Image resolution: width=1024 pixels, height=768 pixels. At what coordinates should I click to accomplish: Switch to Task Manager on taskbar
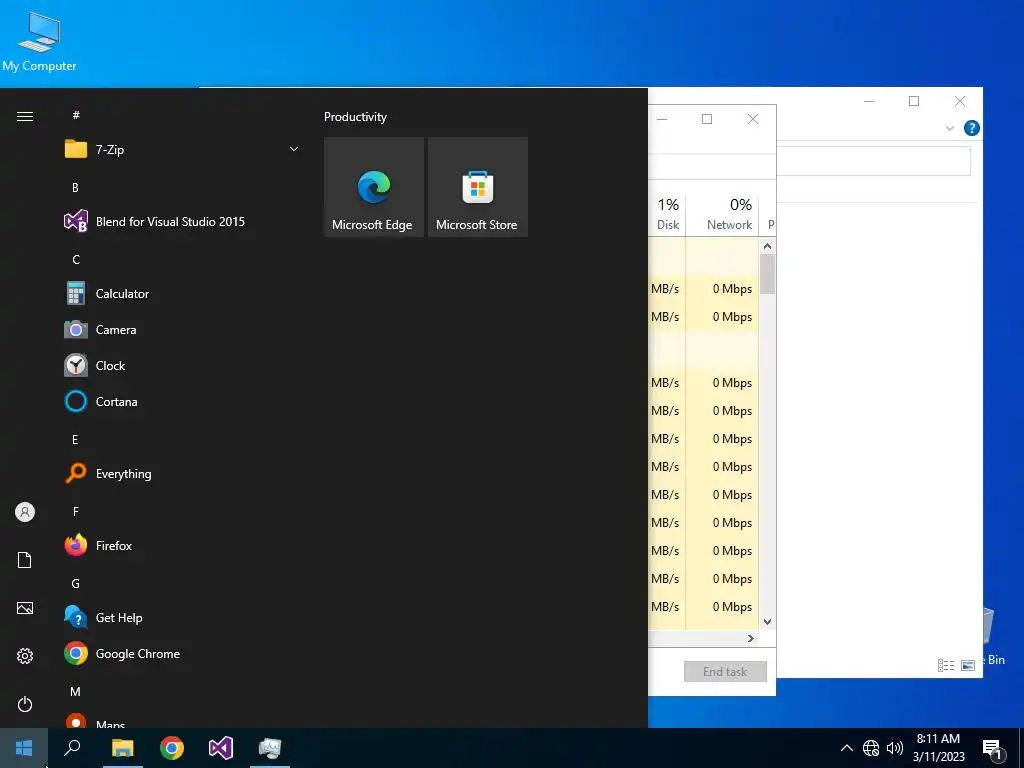(270, 748)
